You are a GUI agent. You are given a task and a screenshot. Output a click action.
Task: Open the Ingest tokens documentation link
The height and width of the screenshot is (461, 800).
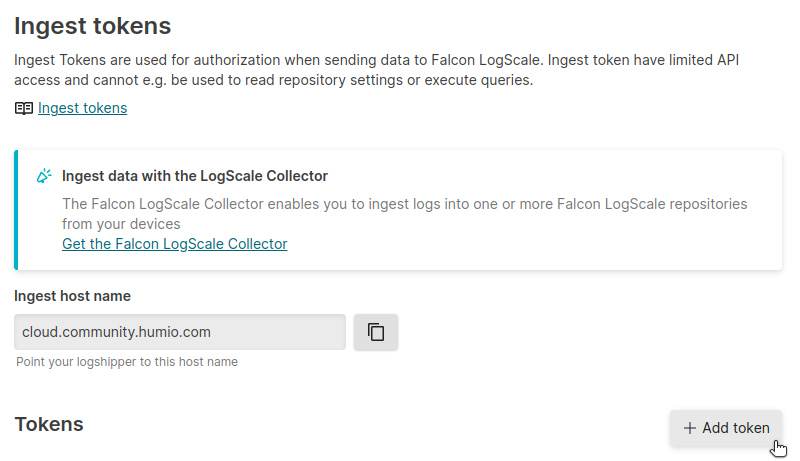(x=82, y=108)
